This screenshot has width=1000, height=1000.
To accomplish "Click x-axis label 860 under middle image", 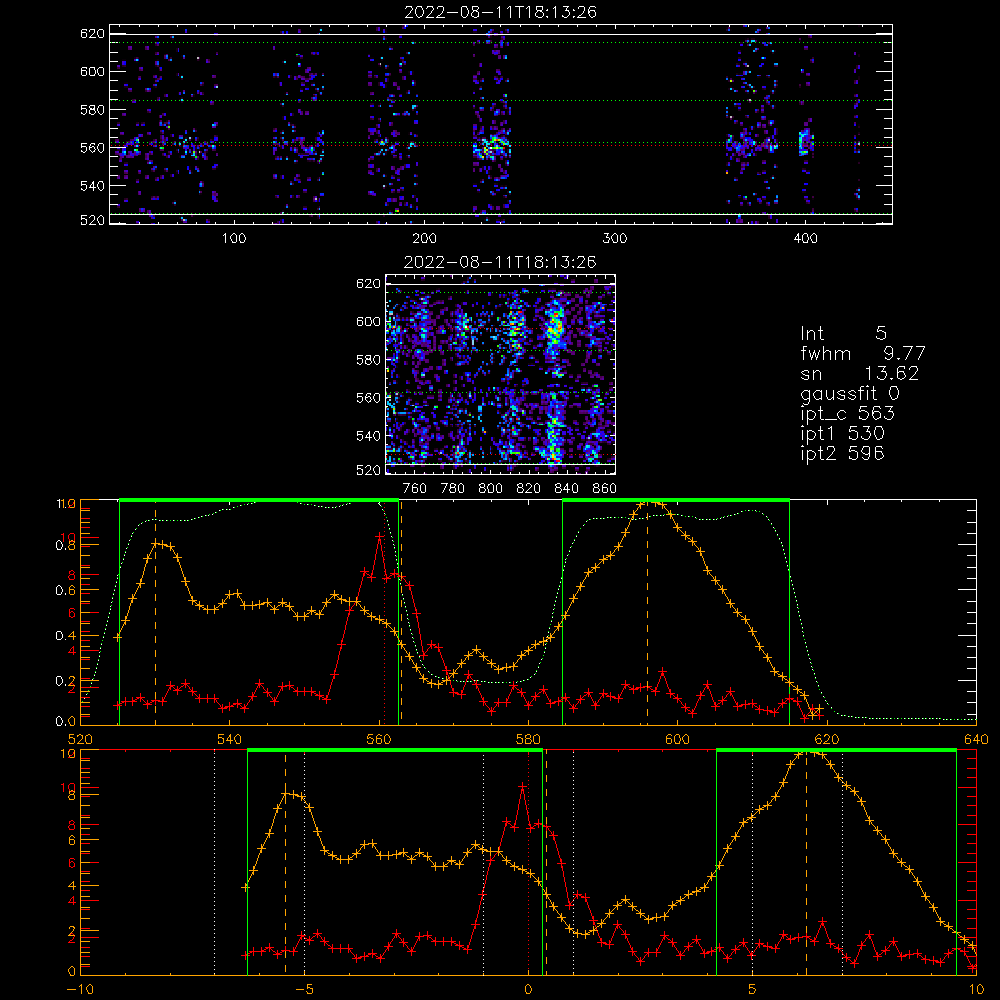I will coord(605,489).
